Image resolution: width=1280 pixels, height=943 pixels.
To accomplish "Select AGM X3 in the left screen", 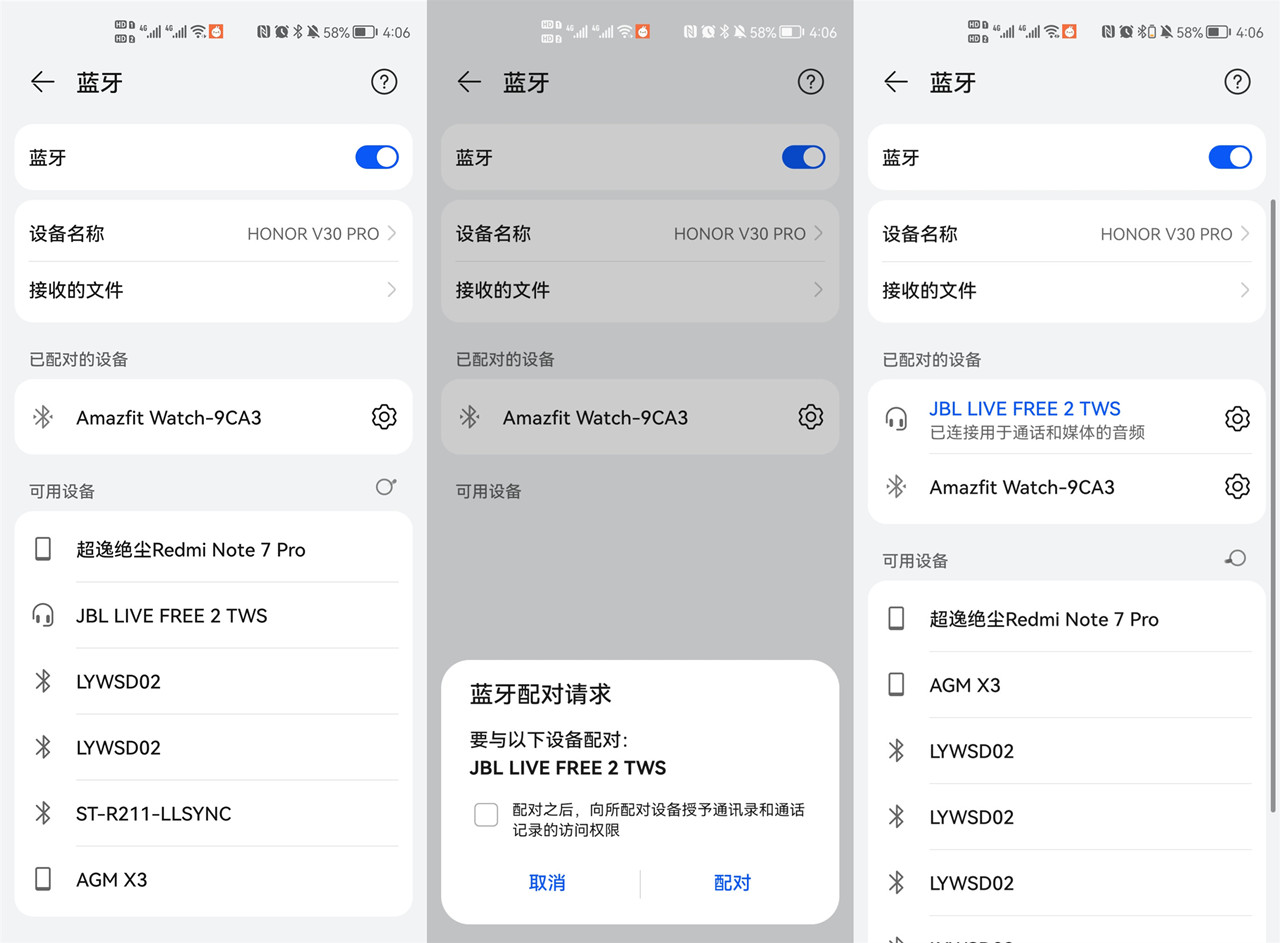I will [213, 879].
